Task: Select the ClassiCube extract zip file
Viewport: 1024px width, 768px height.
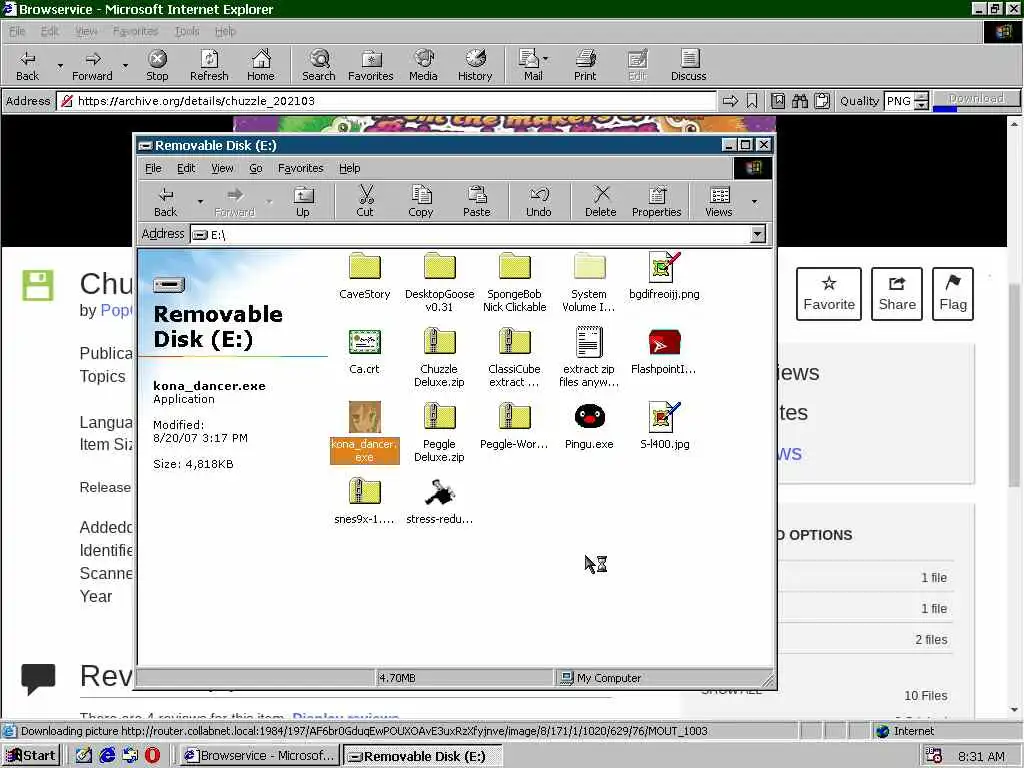Action: click(x=515, y=358)
